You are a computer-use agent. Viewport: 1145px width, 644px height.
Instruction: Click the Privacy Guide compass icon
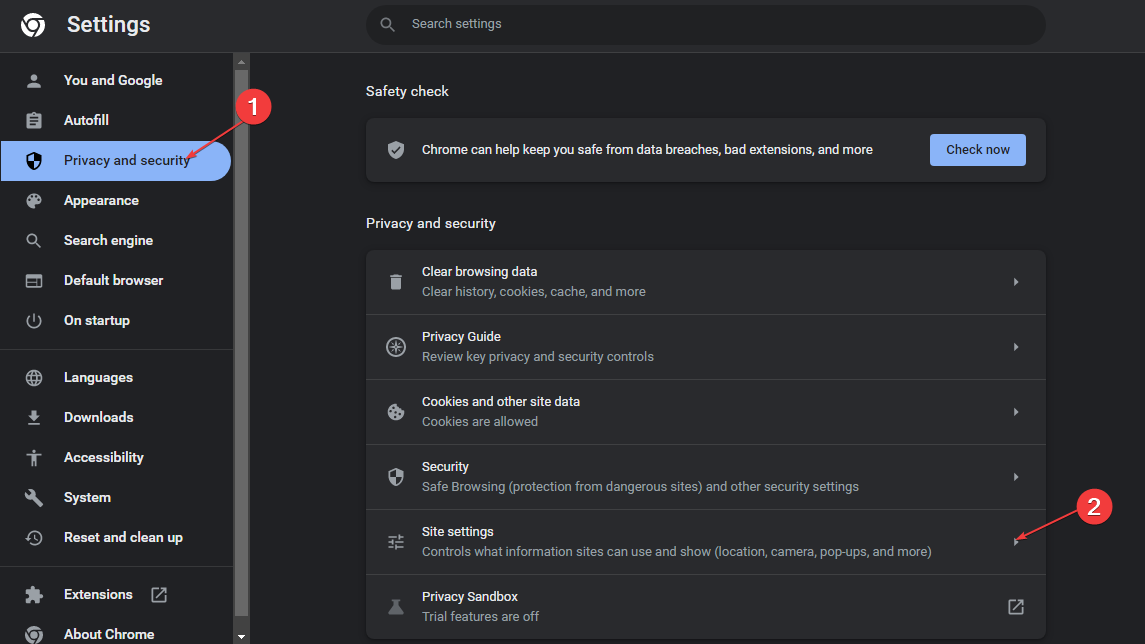396,347
